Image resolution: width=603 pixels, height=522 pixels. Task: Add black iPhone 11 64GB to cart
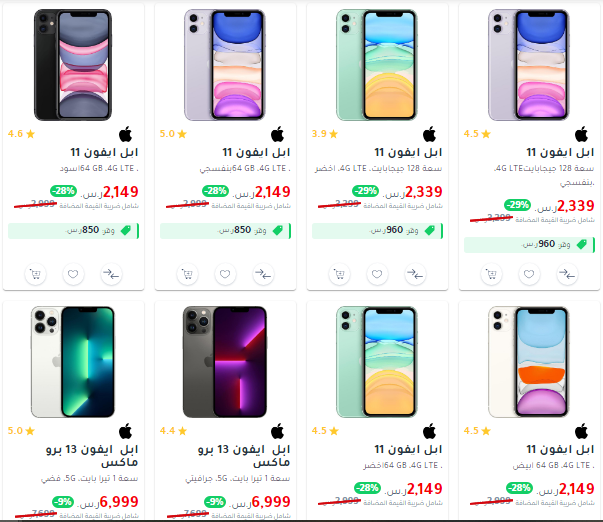coord(35,275)
